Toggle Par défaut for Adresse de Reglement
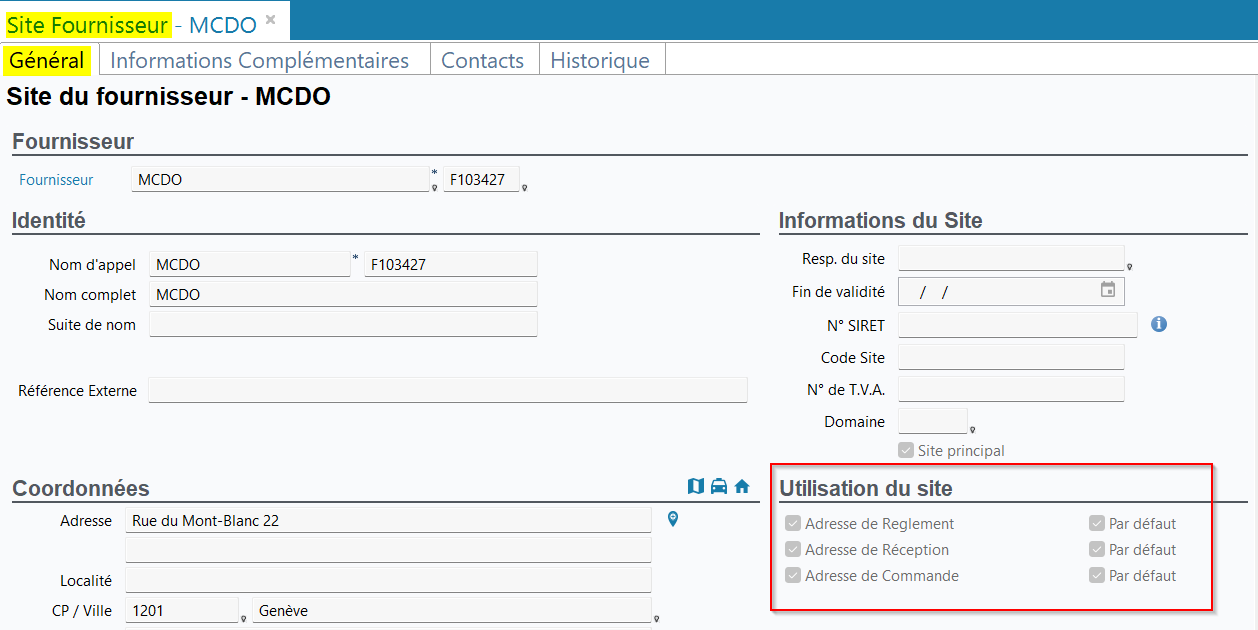 (x=1097, y=523)
